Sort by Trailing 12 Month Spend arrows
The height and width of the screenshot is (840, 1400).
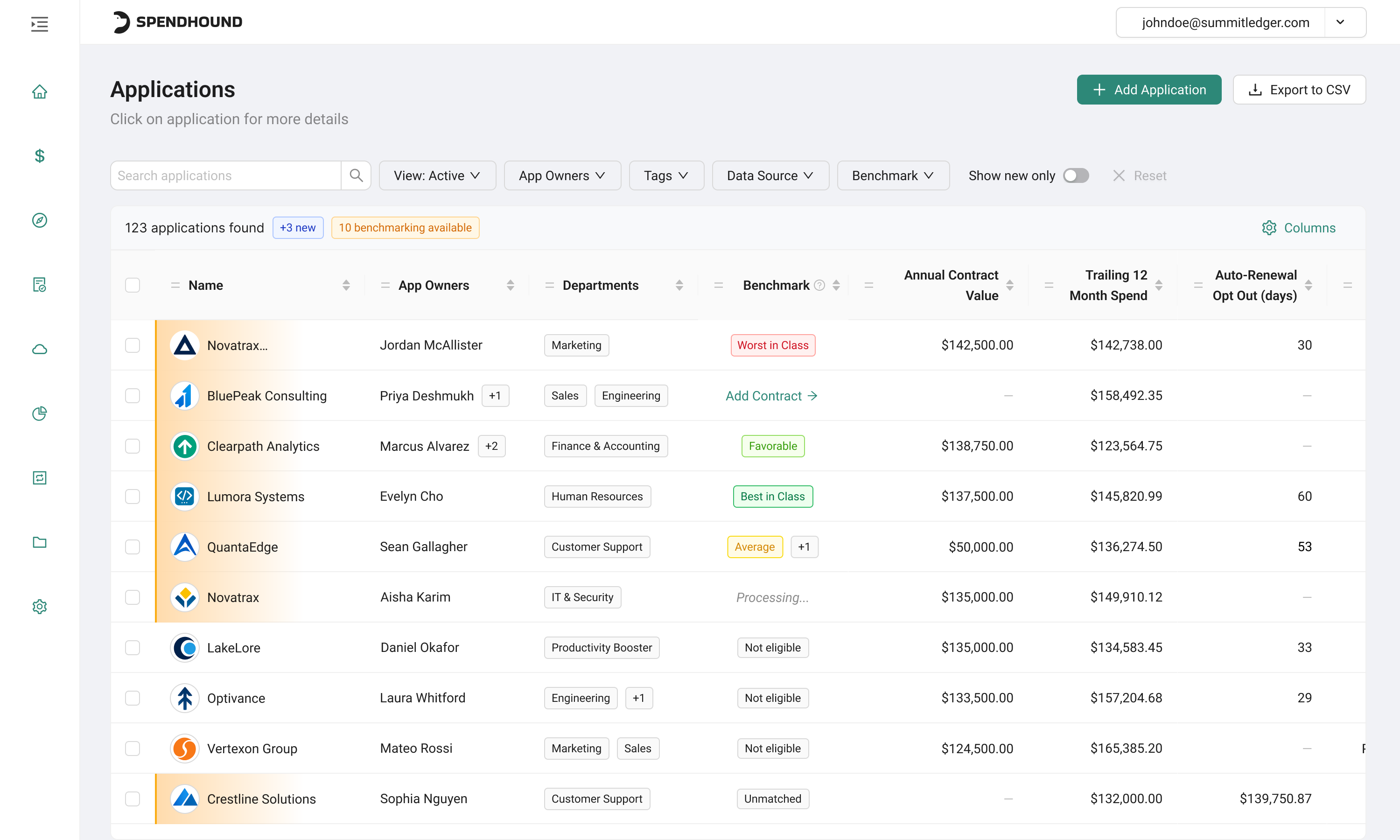[x=1159, y=285]
